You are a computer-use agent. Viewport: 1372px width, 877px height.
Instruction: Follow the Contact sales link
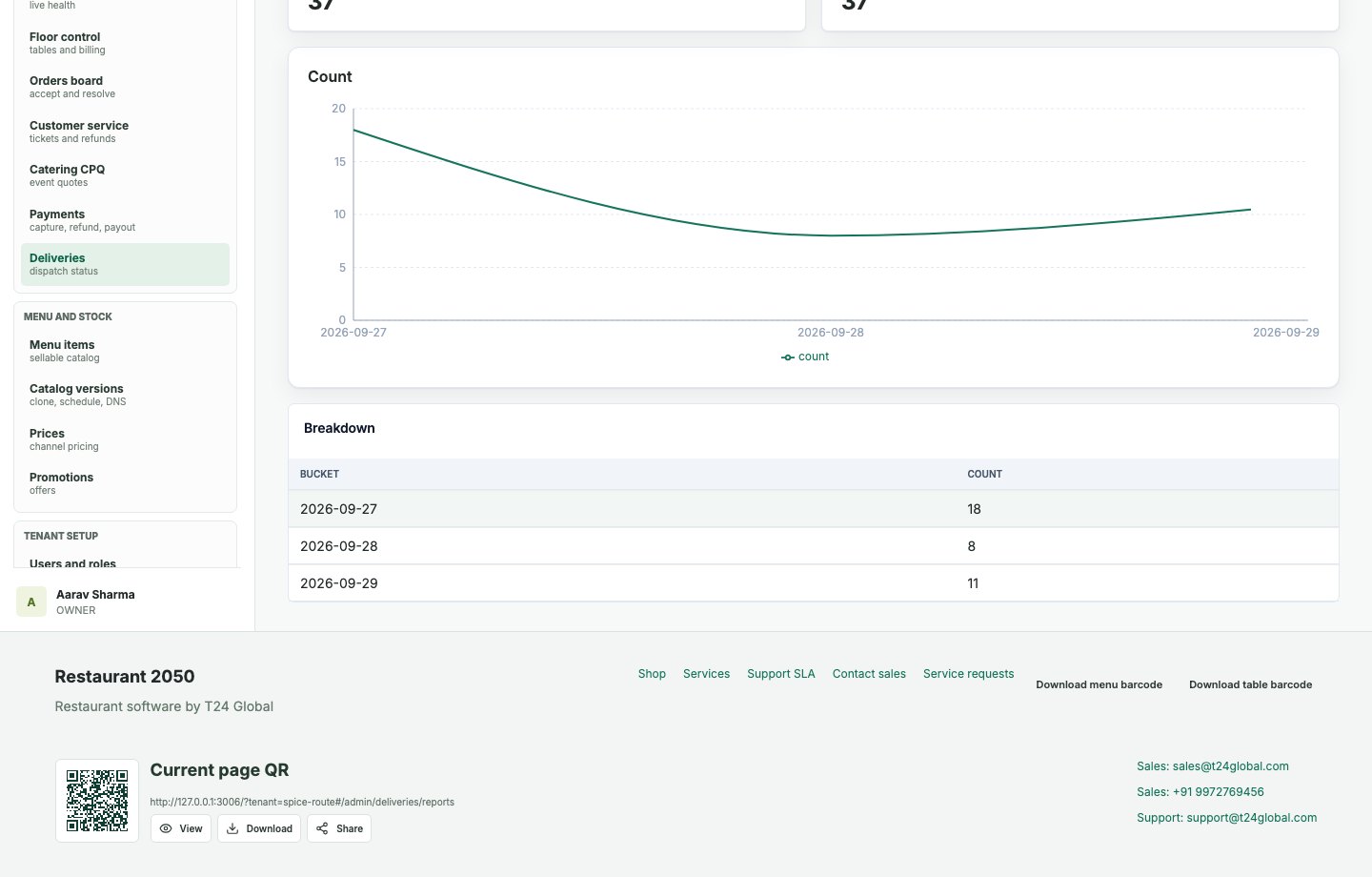coord(869,674)
